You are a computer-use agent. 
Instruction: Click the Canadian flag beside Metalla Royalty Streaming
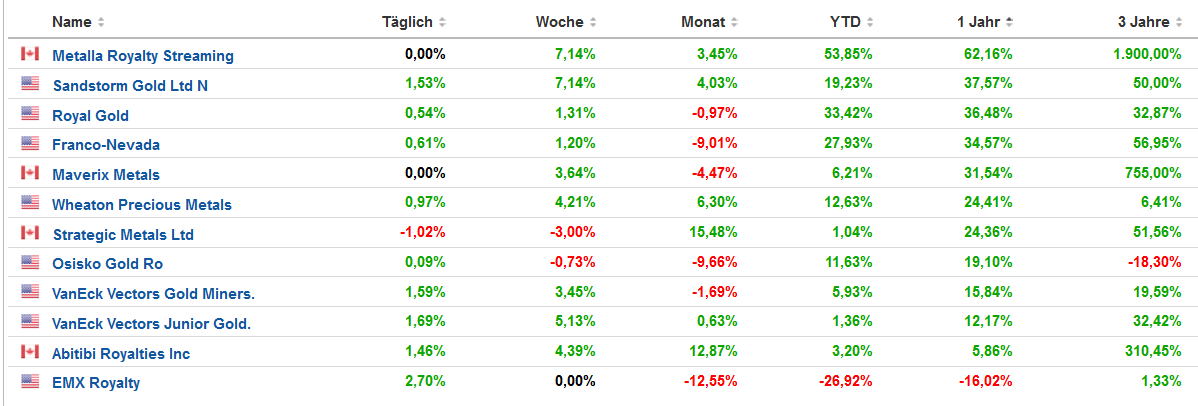click(x=29, y=54)
